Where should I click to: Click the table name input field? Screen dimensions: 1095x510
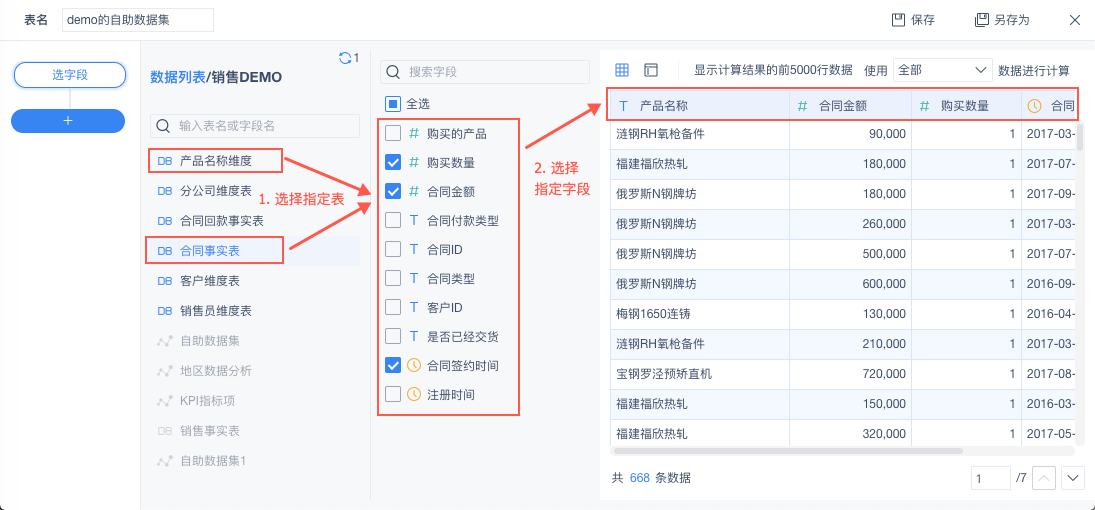tap(138, 20)
